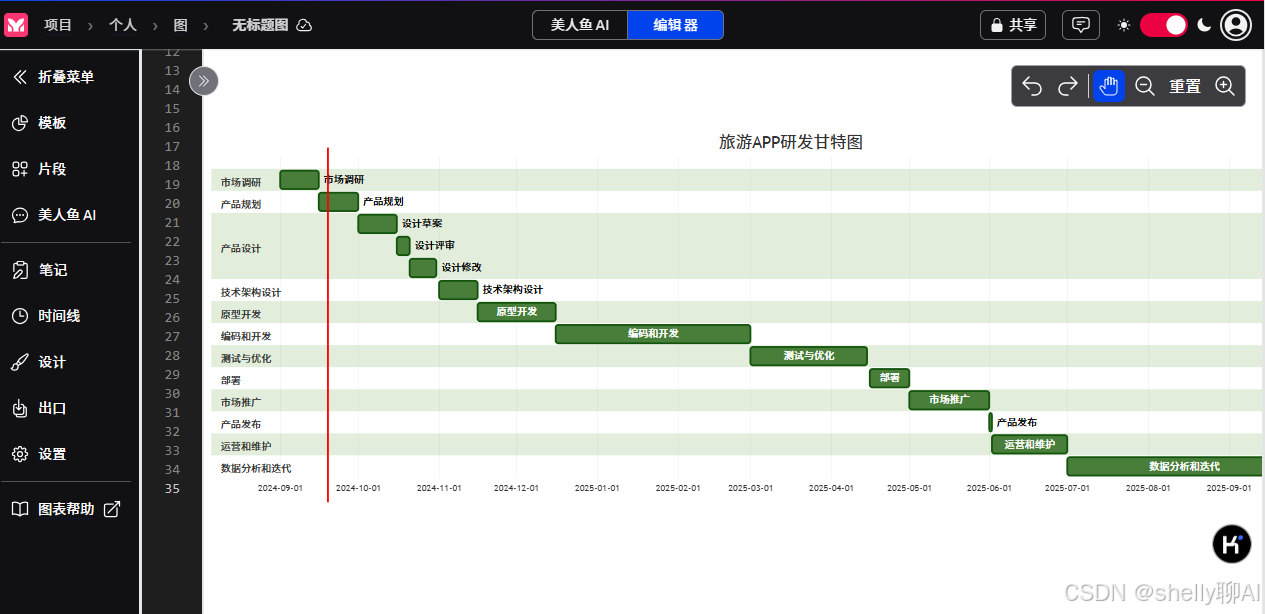Zoom out the diagram
The image size is (1265, 614).
coord(1145,86)
